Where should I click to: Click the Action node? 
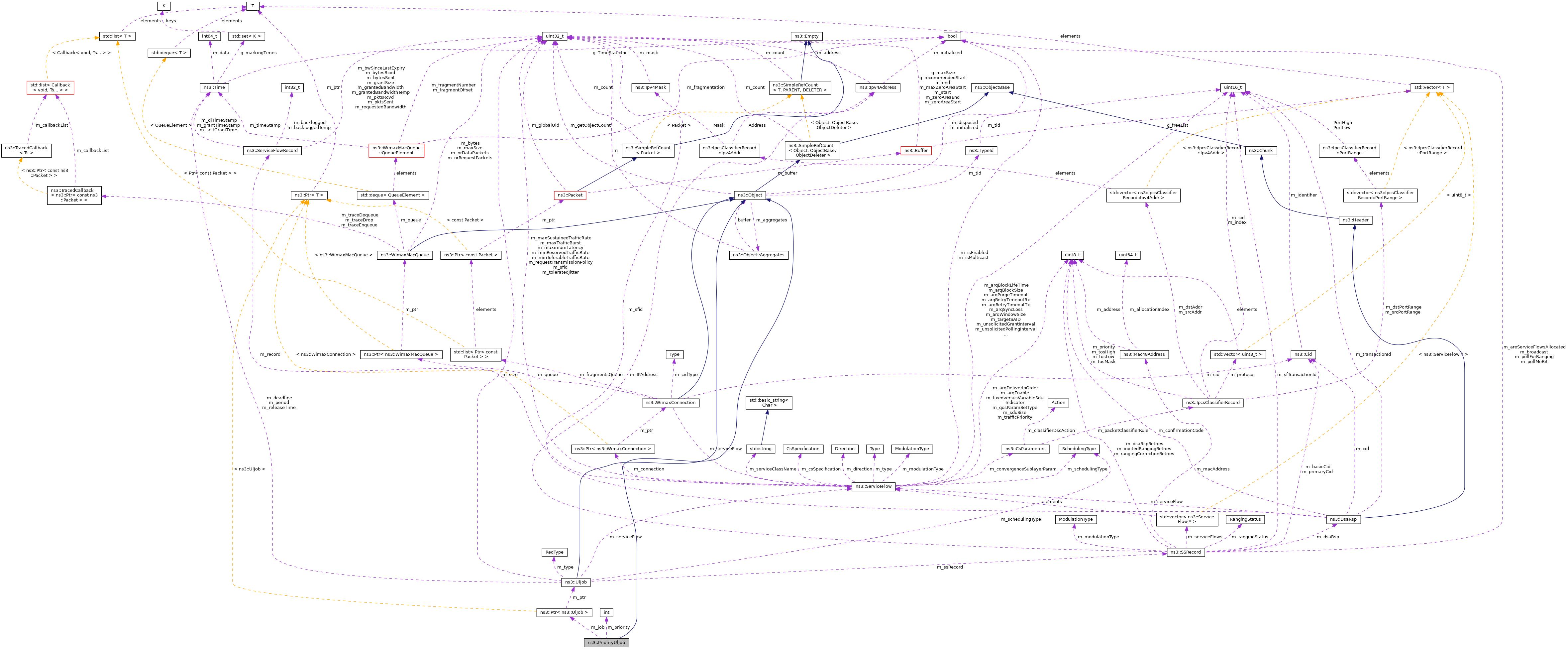click(x=1059, y=402)
